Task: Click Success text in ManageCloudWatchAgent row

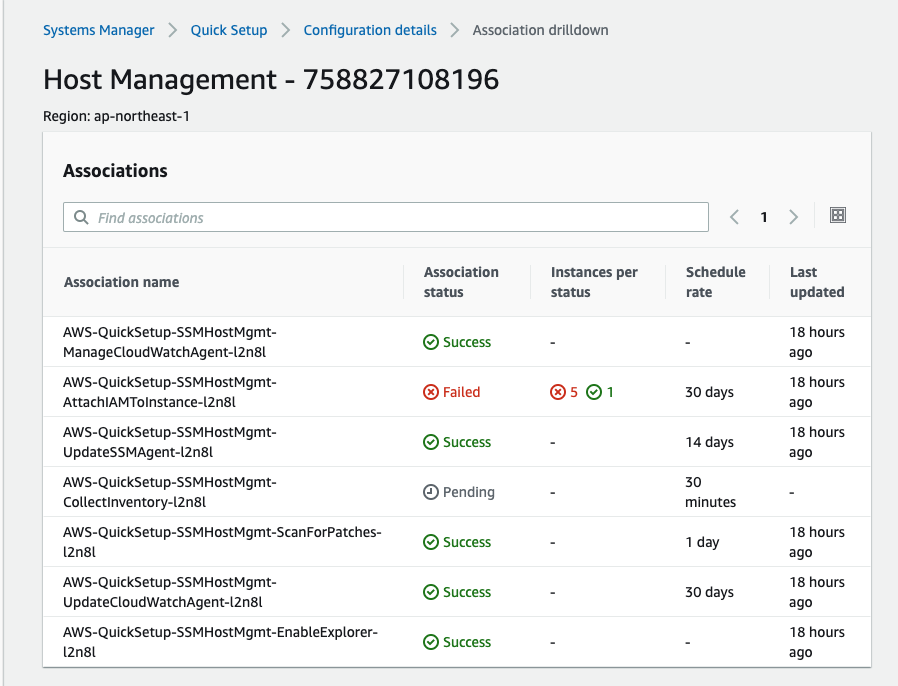Action: tap(467, 342)
